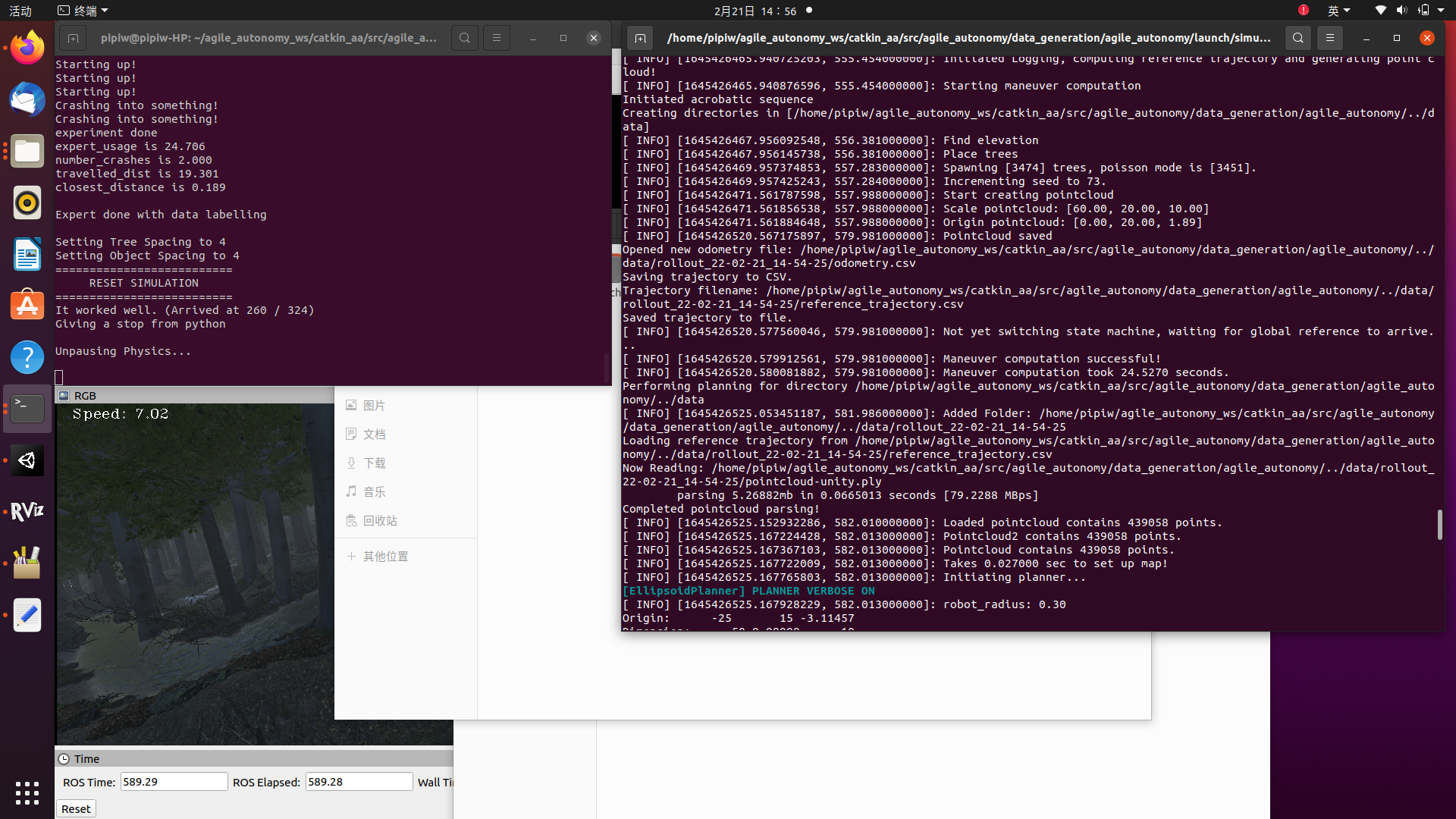Show applications grid
Screen dimensions: 1456x819
pyautogui.click(x=27, y=793)
